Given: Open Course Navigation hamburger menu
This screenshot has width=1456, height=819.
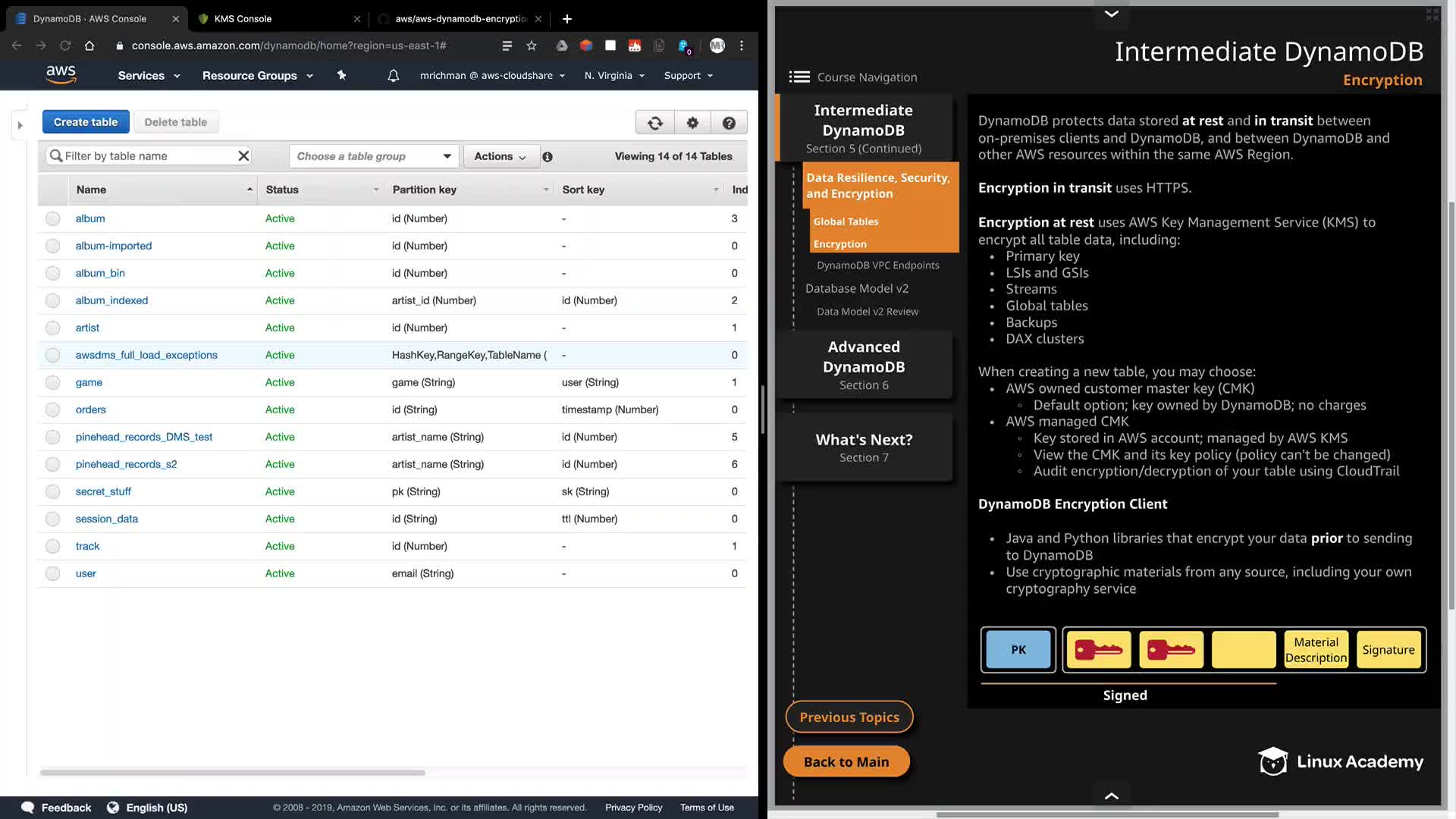Looking at the screenshot, I should [x=799, y=77].
